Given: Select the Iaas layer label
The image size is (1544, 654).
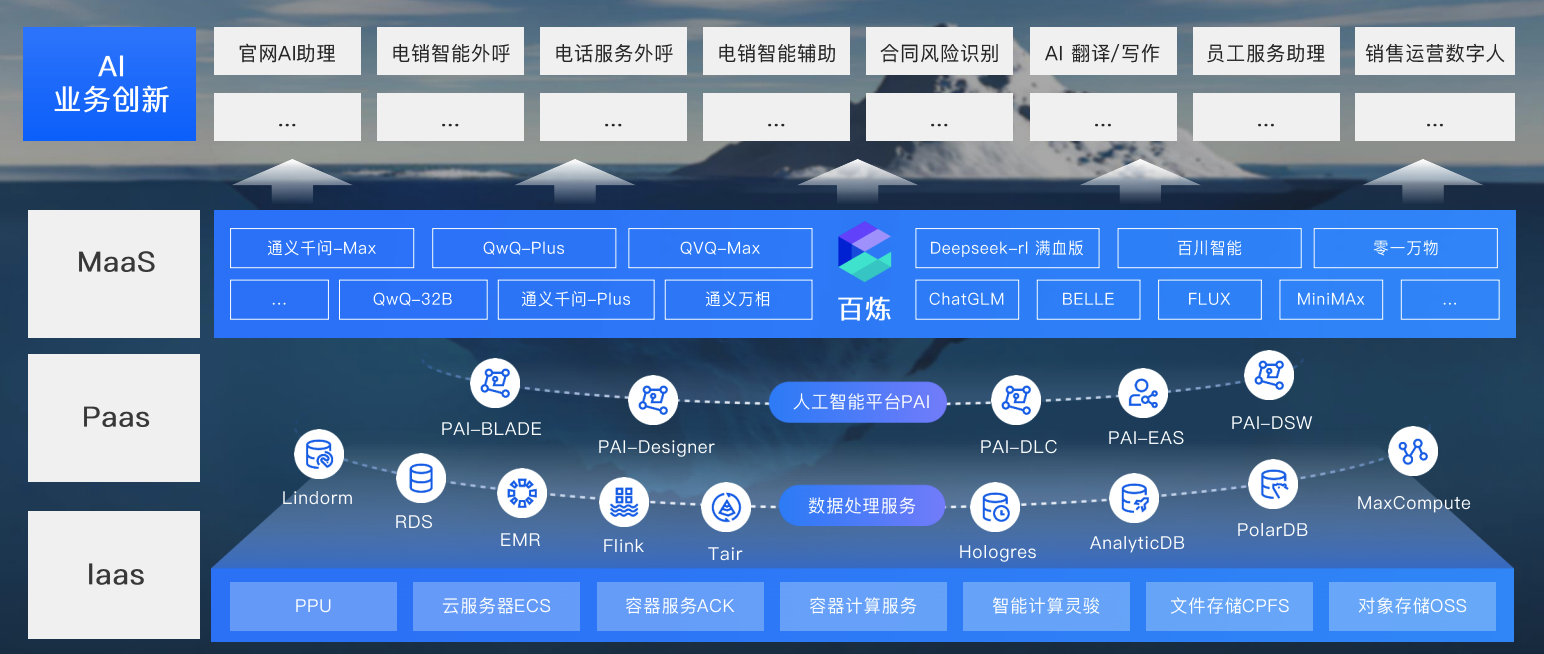Looking at the screenshot, I should pos(116,575).
